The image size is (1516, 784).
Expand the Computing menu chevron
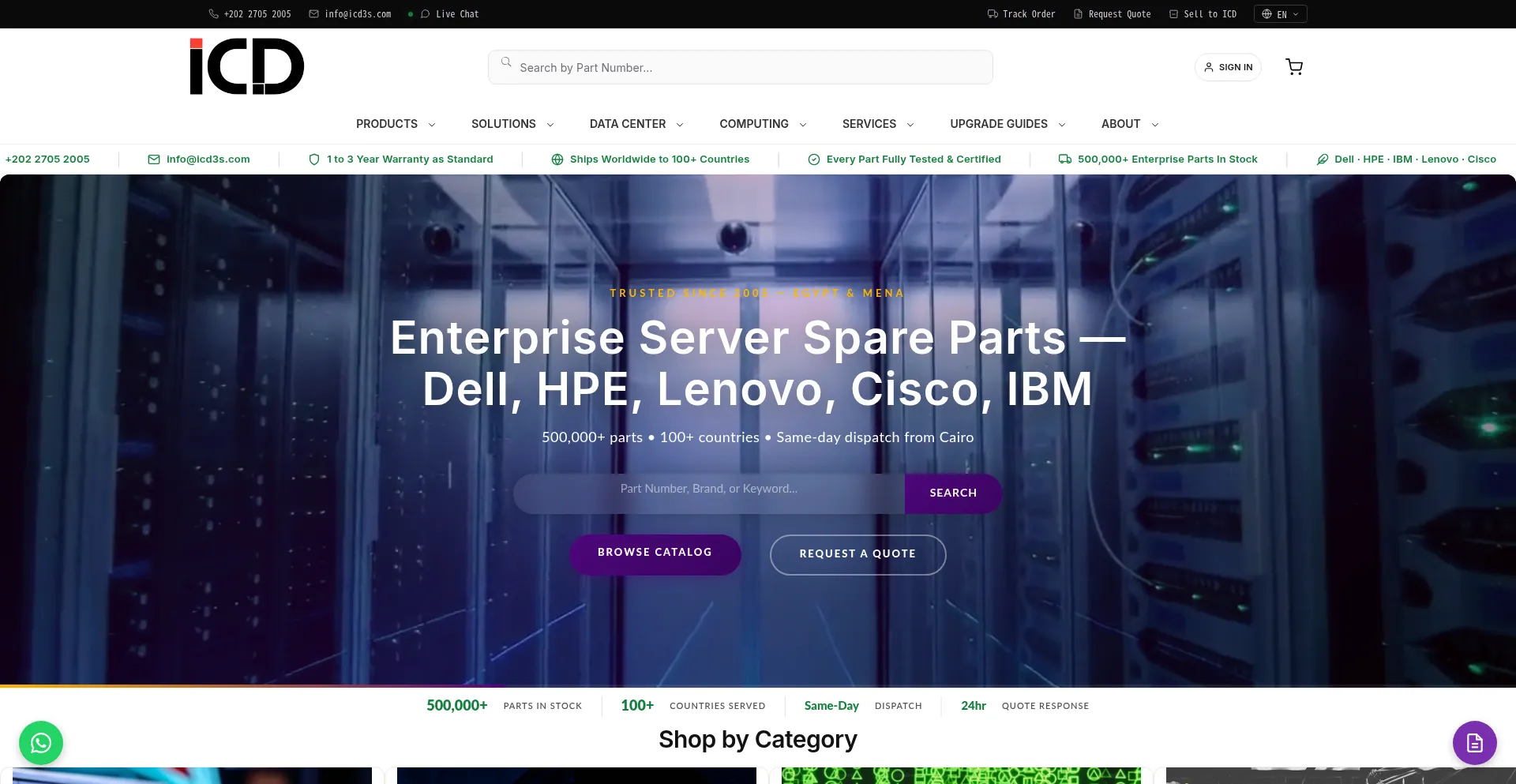point(803,125)
